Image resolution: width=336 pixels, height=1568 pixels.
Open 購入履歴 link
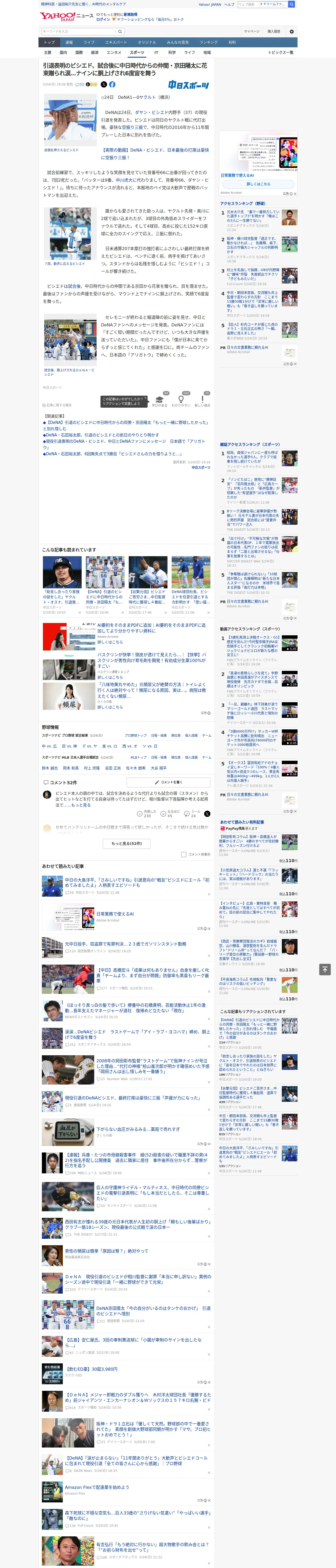tap(274, 32)
